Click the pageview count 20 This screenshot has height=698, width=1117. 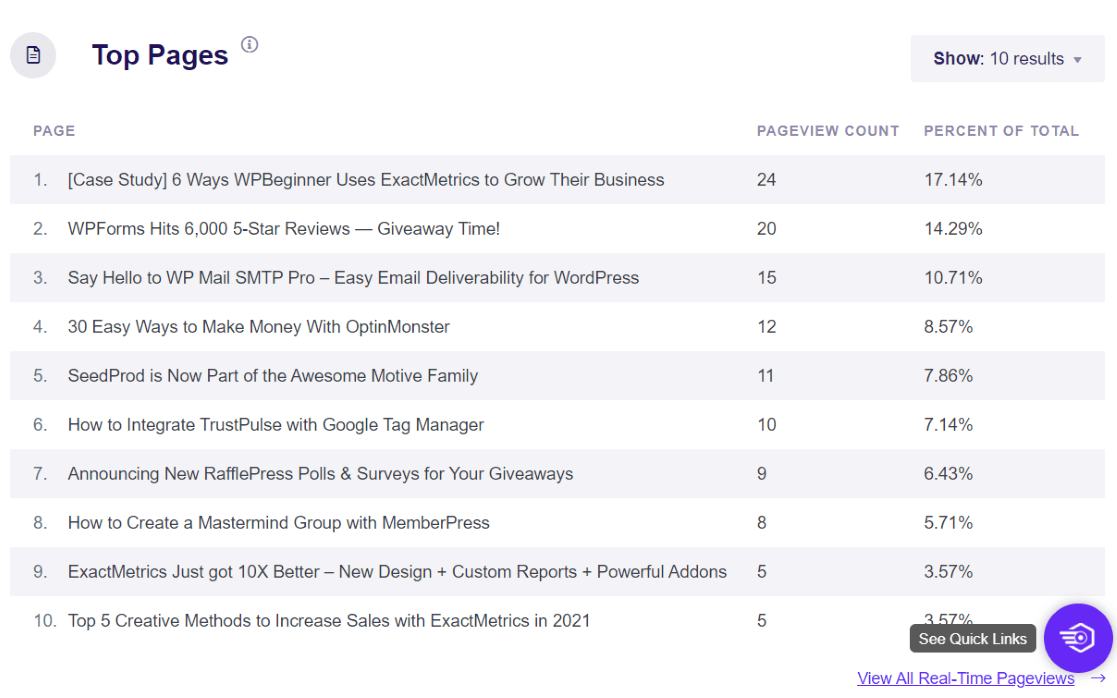767,229
